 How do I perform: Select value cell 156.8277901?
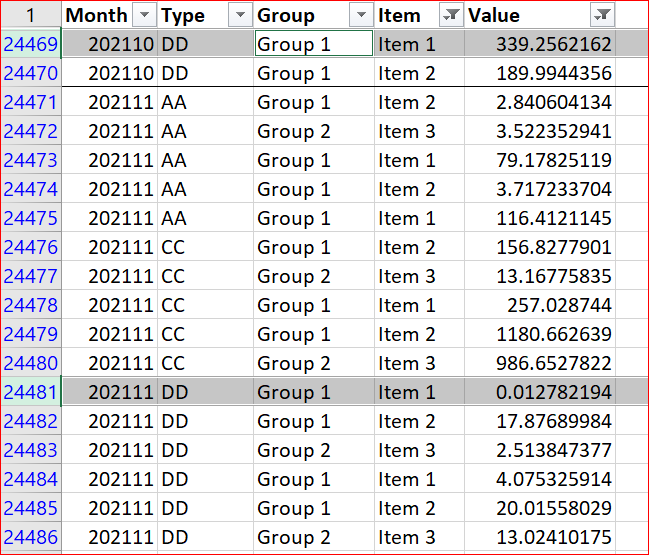coord(540,247)
